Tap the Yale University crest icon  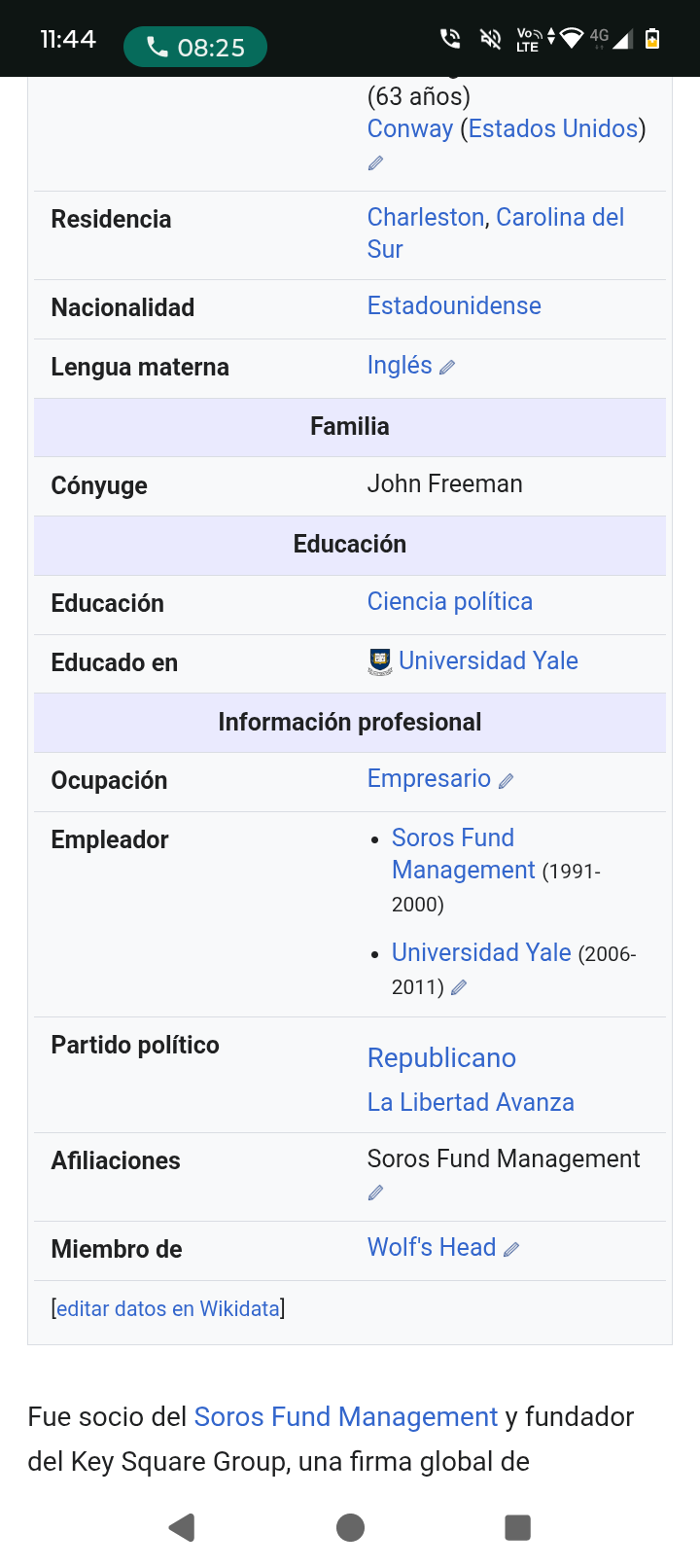click(x=380, y=661)
